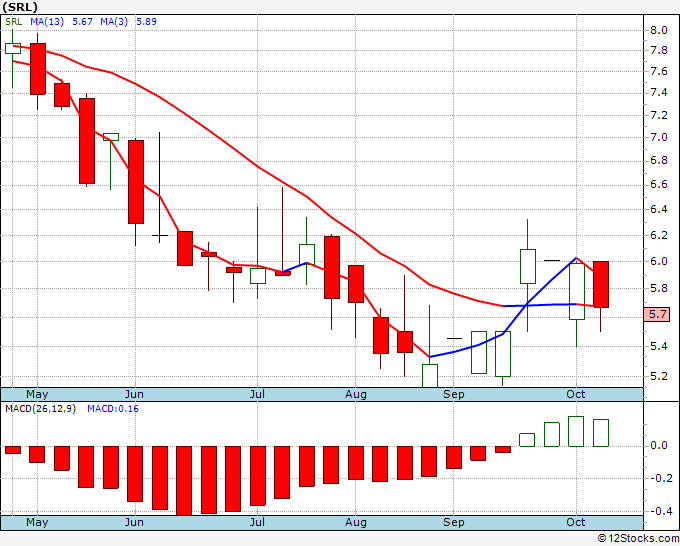This screenshot has height=546, width=680.
Task: Click the last red candlestick in October
Action: point(601,284)
